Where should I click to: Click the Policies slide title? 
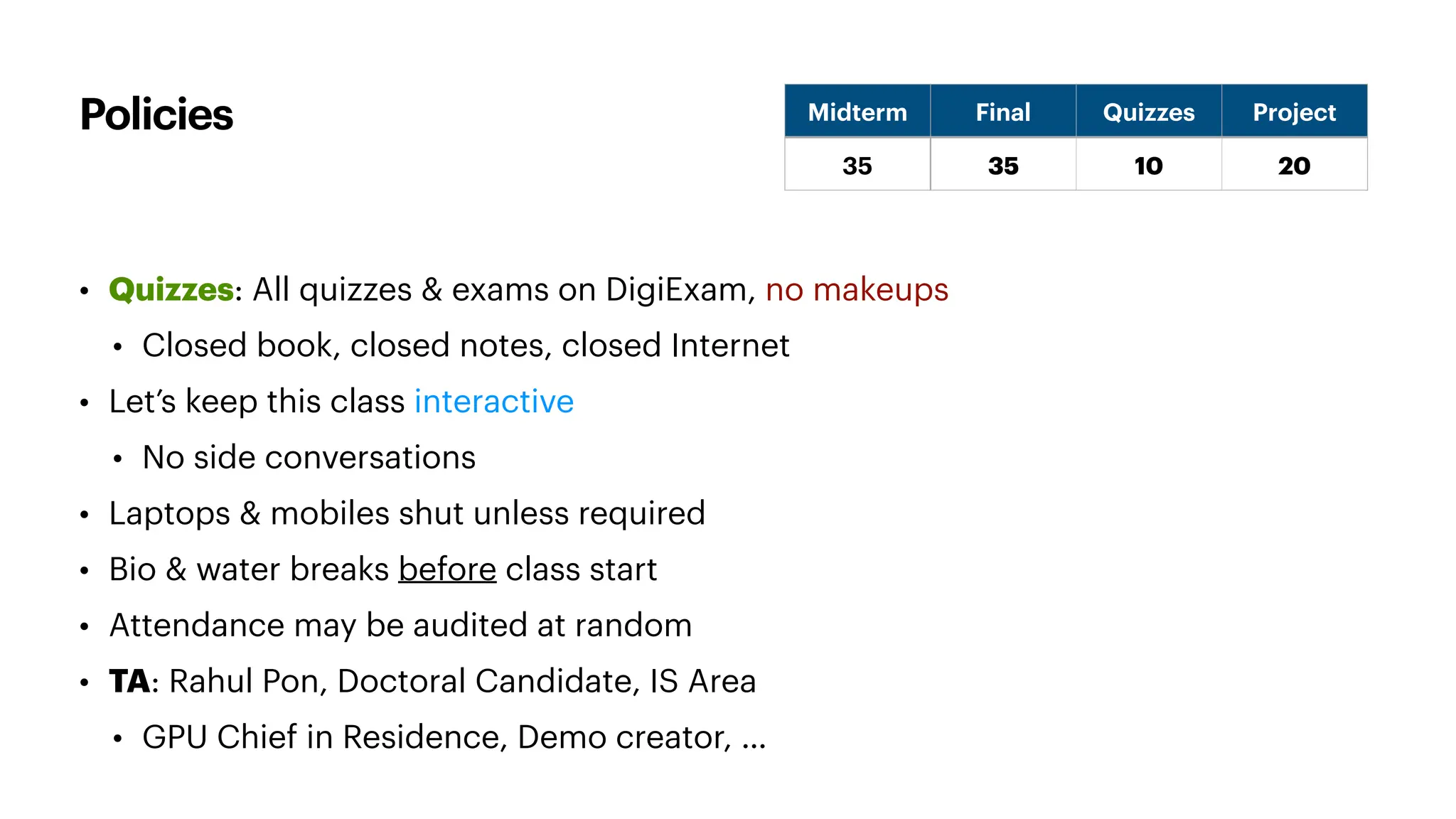156,114
